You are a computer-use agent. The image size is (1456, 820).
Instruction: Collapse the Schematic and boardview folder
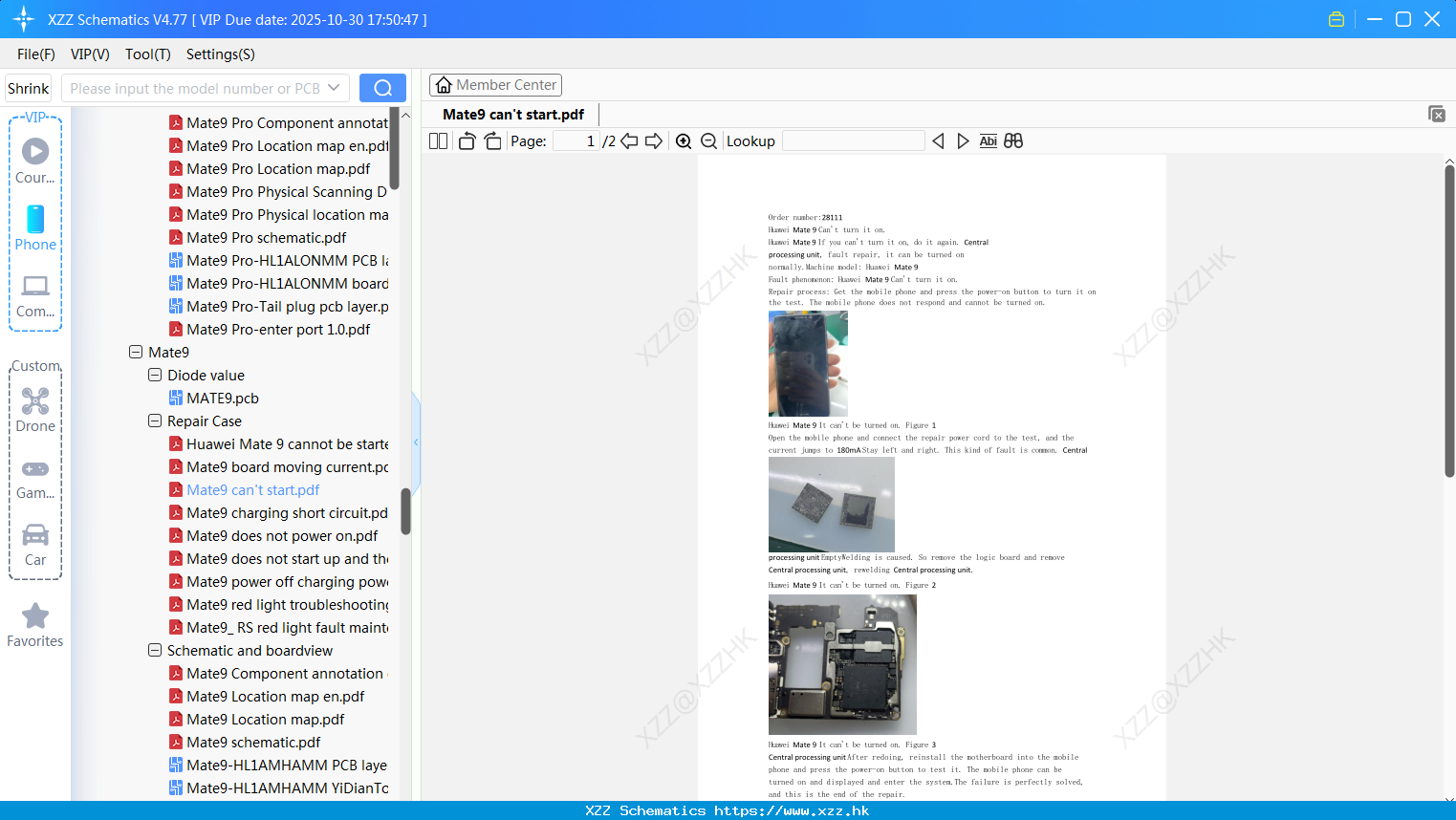pyautogui.click(x=155, y=650)
